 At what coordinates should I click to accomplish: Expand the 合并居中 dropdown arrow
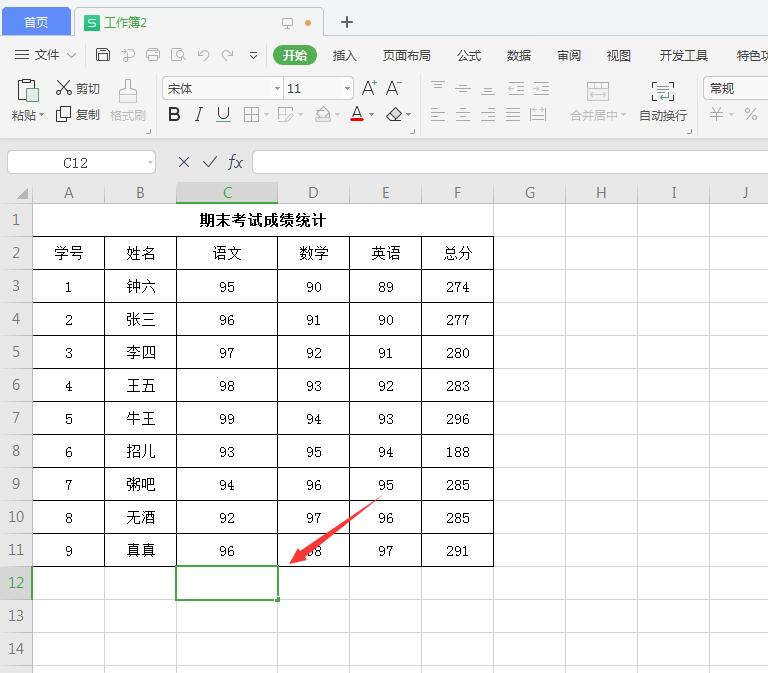pos(624,115)
